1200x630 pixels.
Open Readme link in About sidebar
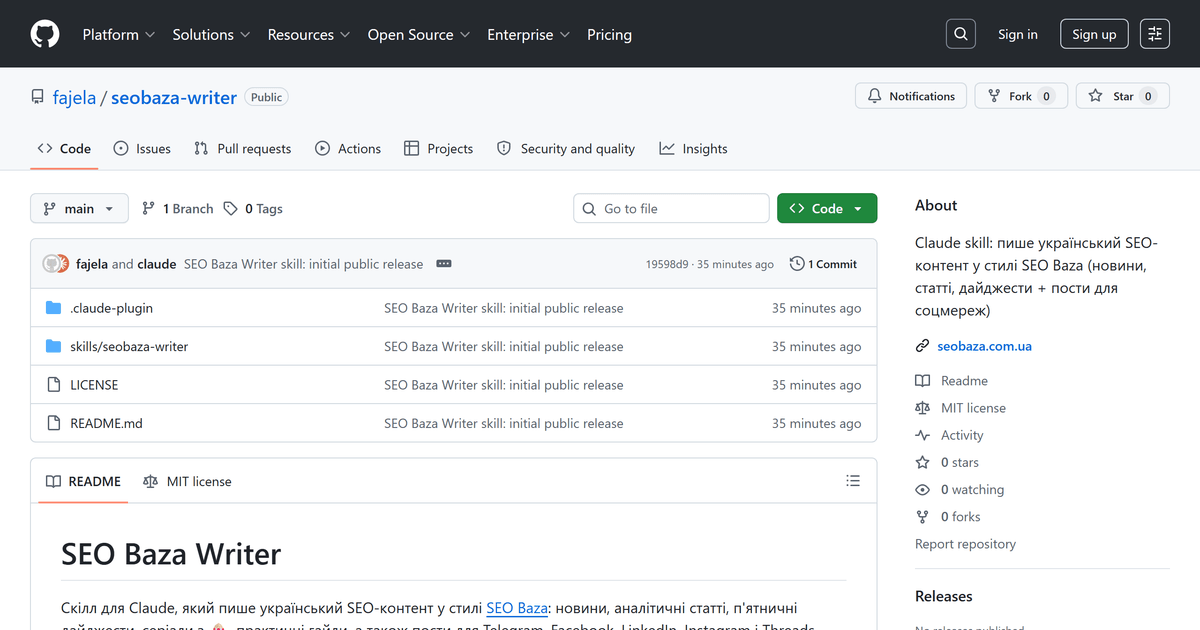coord(952,381)
